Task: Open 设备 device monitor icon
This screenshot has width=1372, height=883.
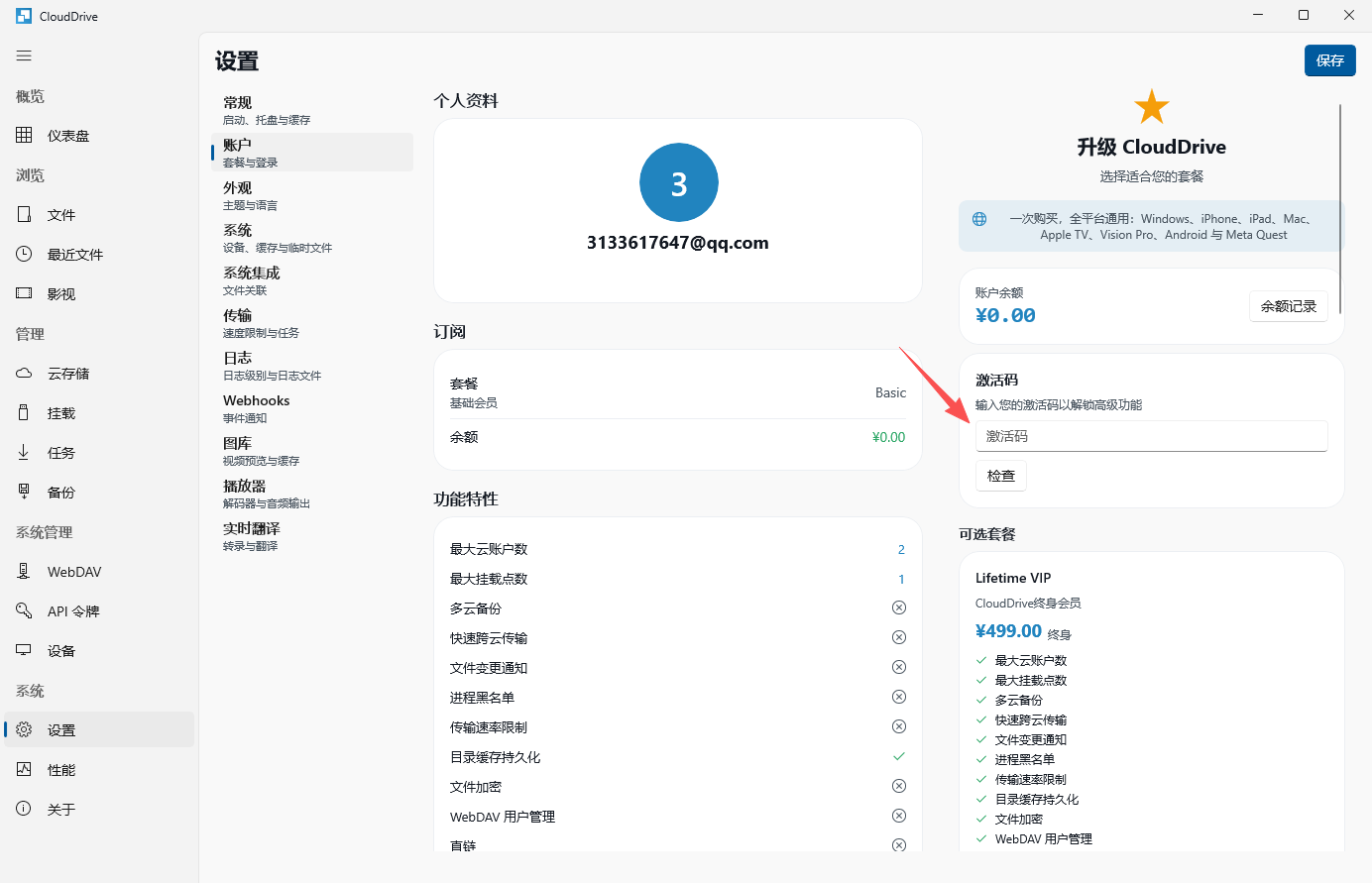Action: point(24,650)
